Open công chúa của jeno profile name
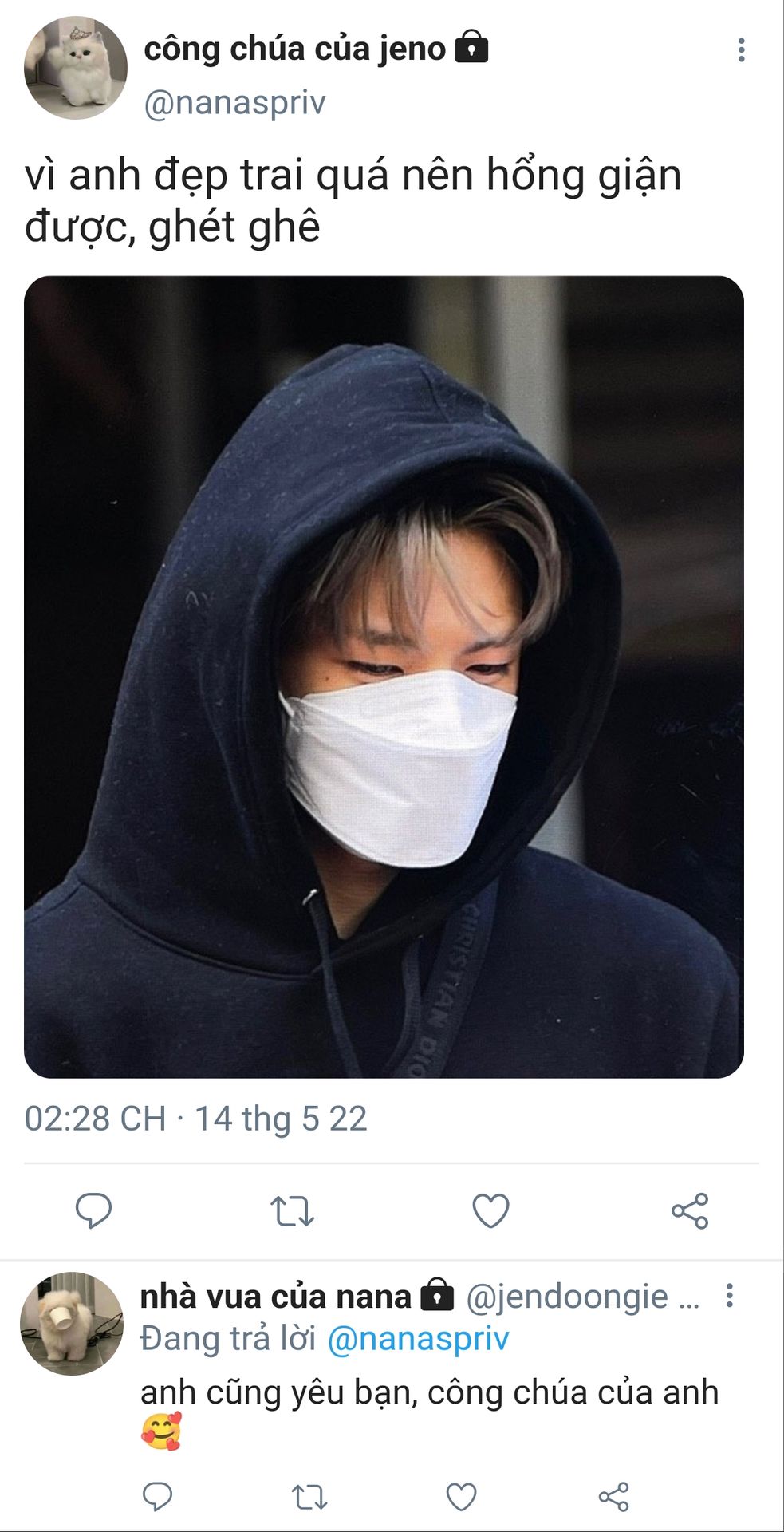784x1532 pixels. point(295,49)
